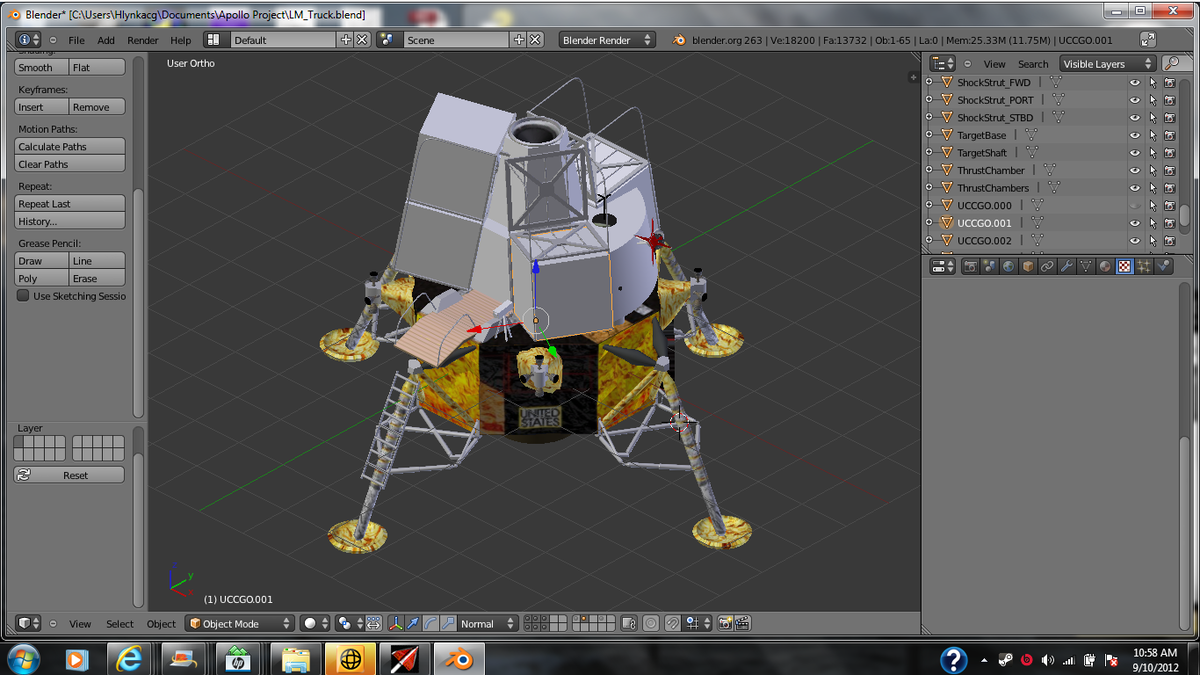Open the Physics properties tab
The image size is (1200, 675).
[1163, 266]
